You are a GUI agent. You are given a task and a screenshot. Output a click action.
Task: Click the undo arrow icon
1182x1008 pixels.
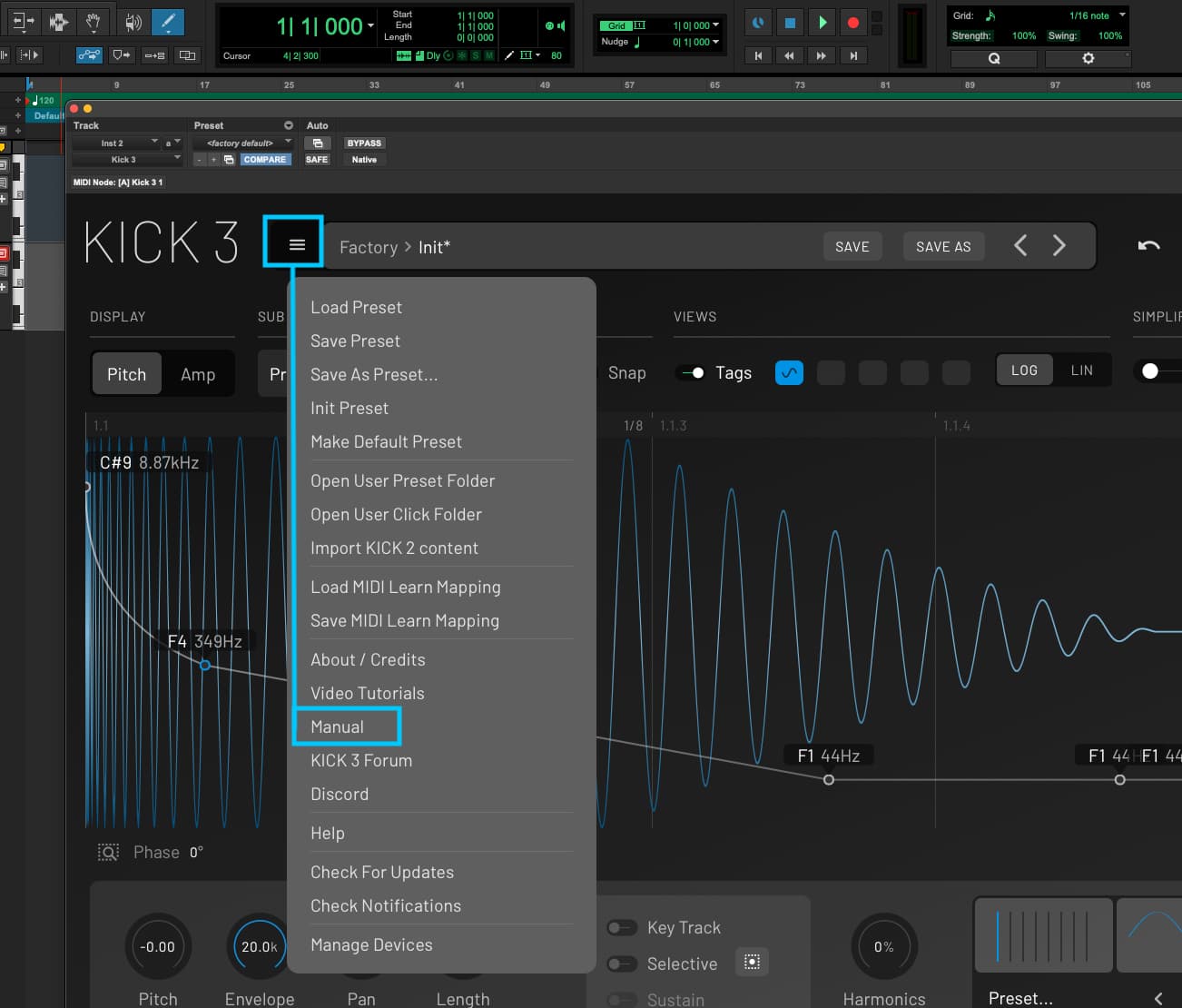1148,246
